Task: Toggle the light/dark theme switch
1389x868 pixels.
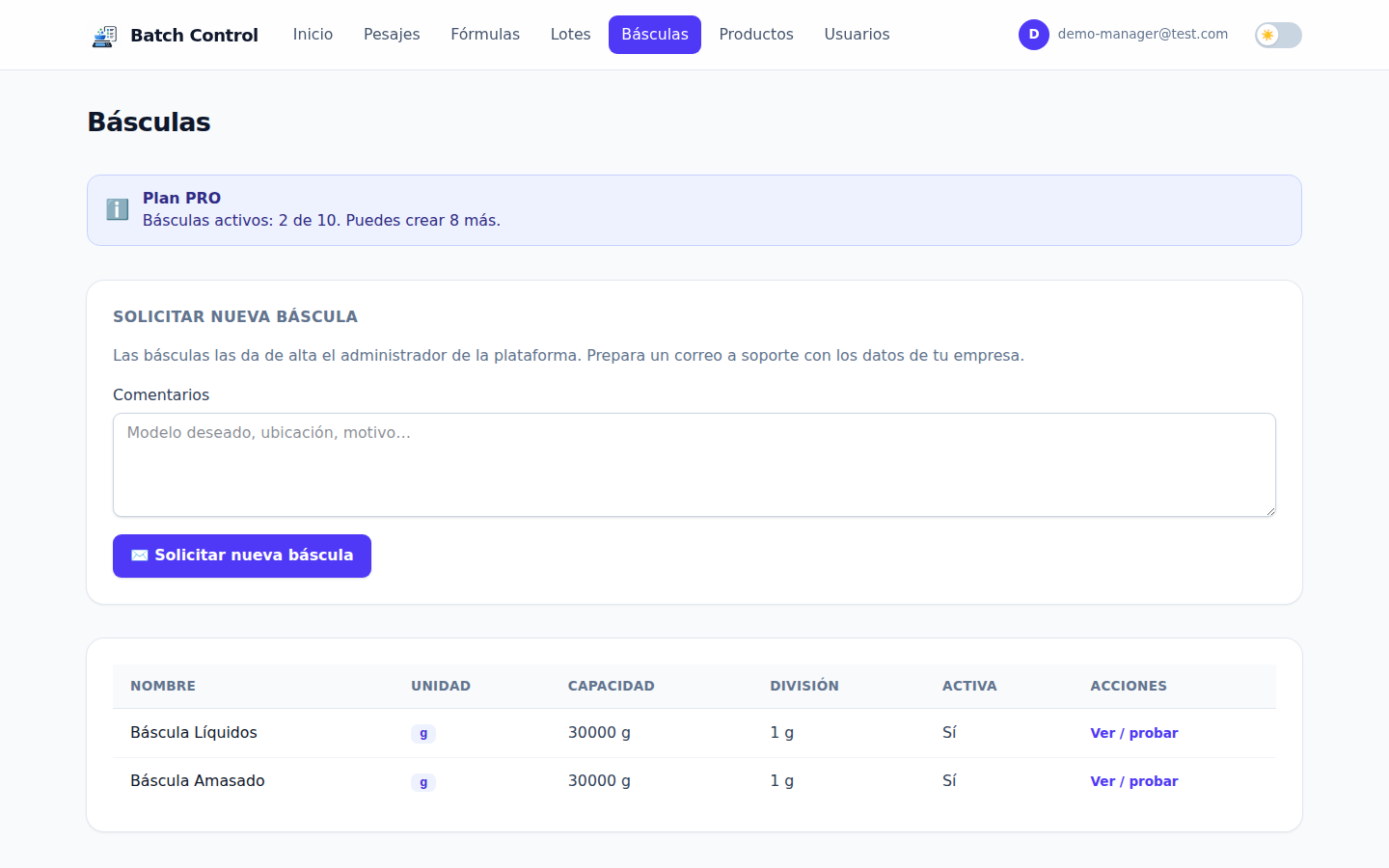Action: [x=1278, y=35]
